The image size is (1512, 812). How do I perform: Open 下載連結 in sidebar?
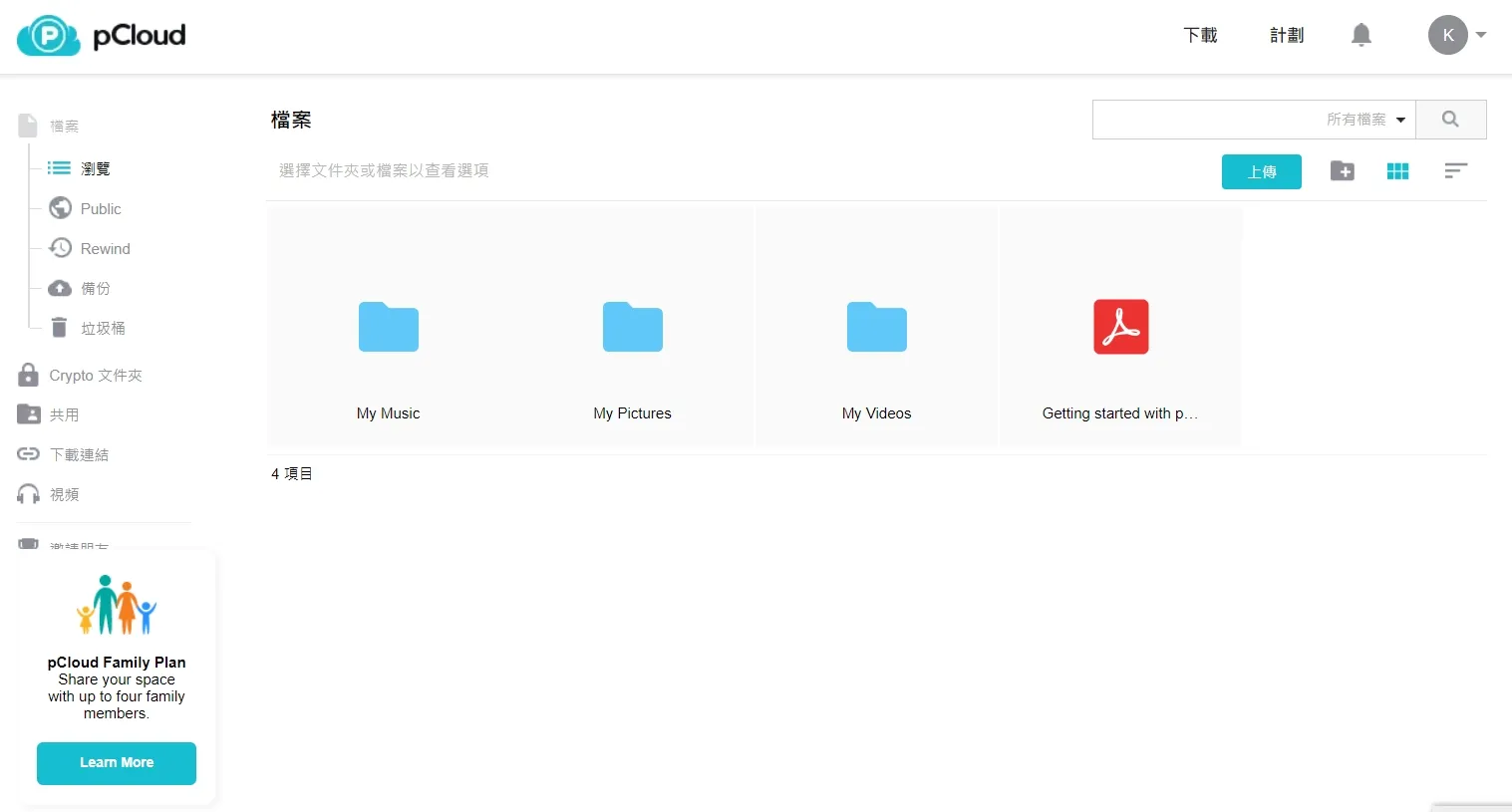(x=63, y=454)
